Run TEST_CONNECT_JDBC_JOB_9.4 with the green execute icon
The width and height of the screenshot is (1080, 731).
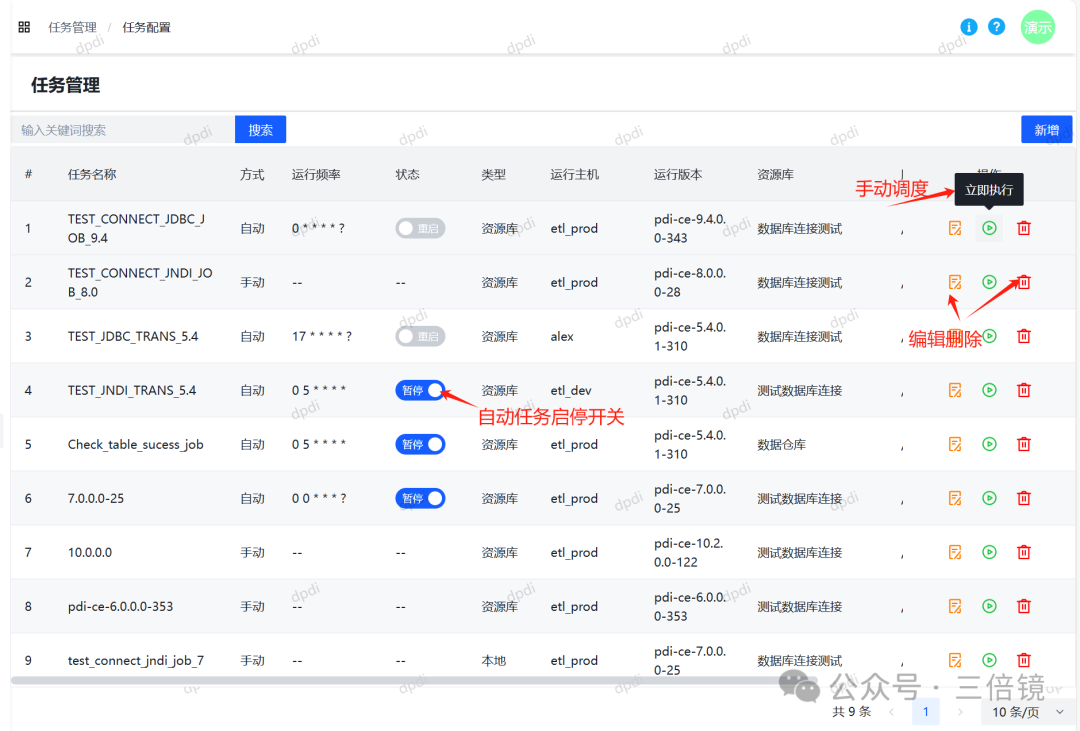pos(988,228)
